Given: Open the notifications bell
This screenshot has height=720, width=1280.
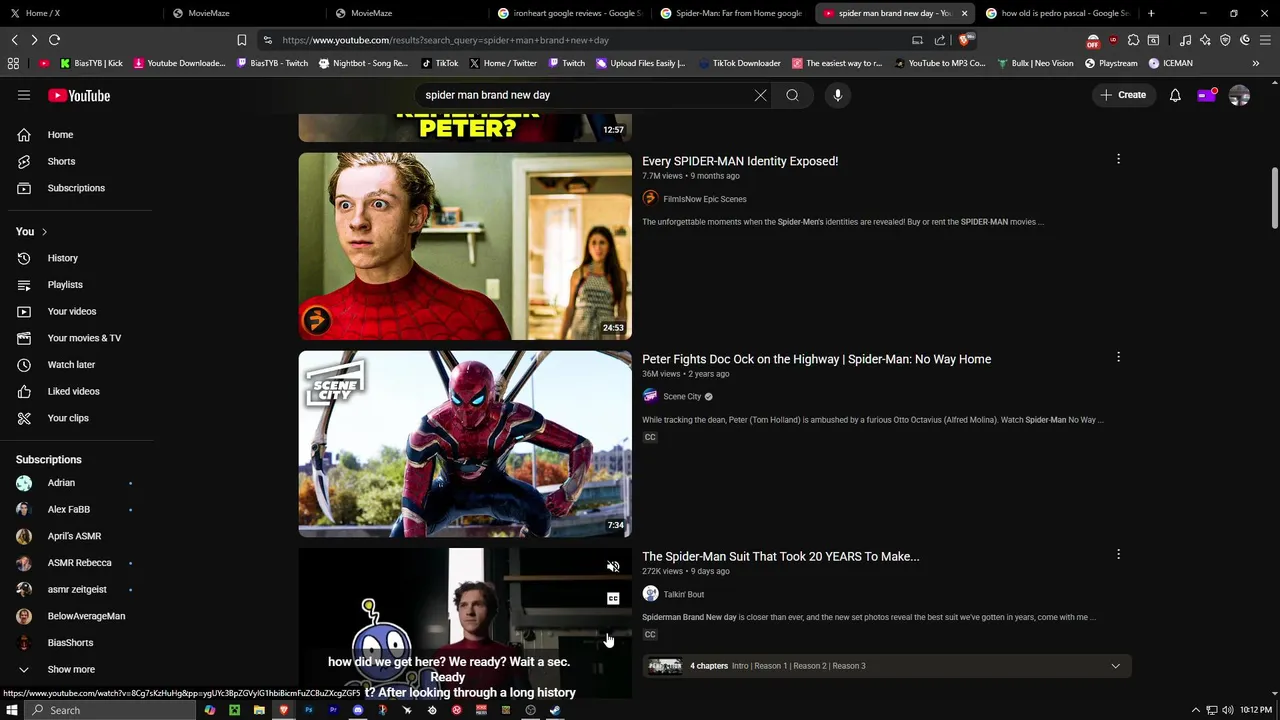Looking at the screenshot, I should (x=1175, y=95).
